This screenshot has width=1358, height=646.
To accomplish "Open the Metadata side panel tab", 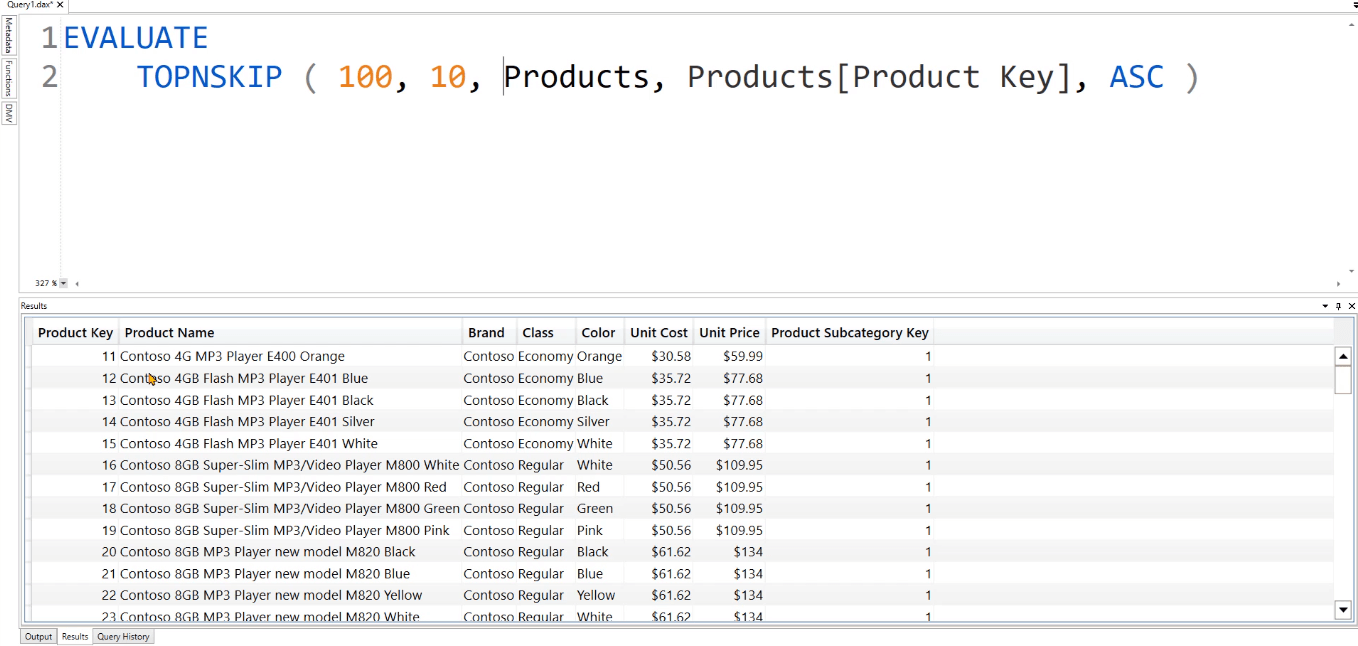I will tap(8, 35).
